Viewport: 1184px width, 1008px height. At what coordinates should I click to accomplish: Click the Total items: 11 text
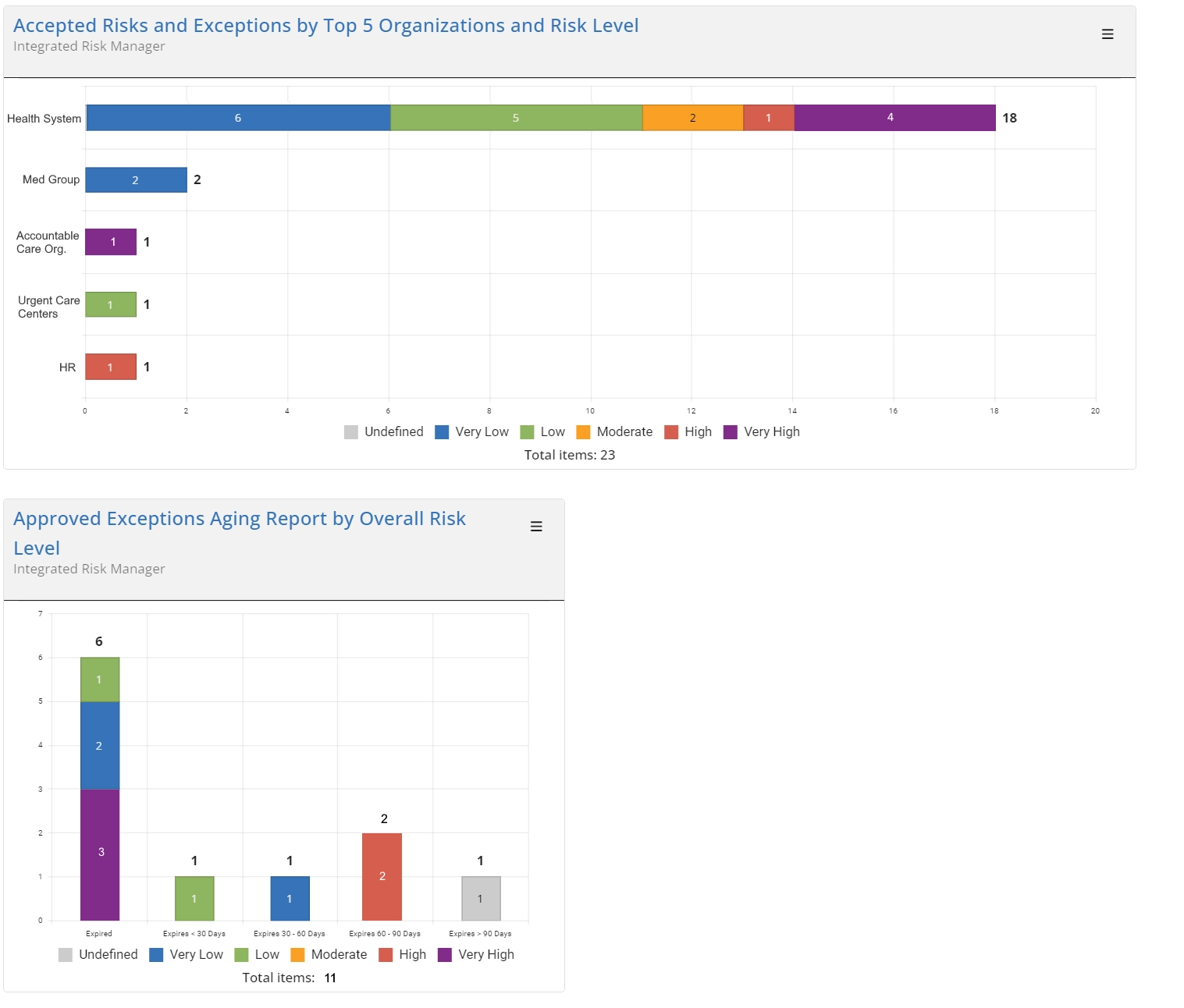(290, 978)
